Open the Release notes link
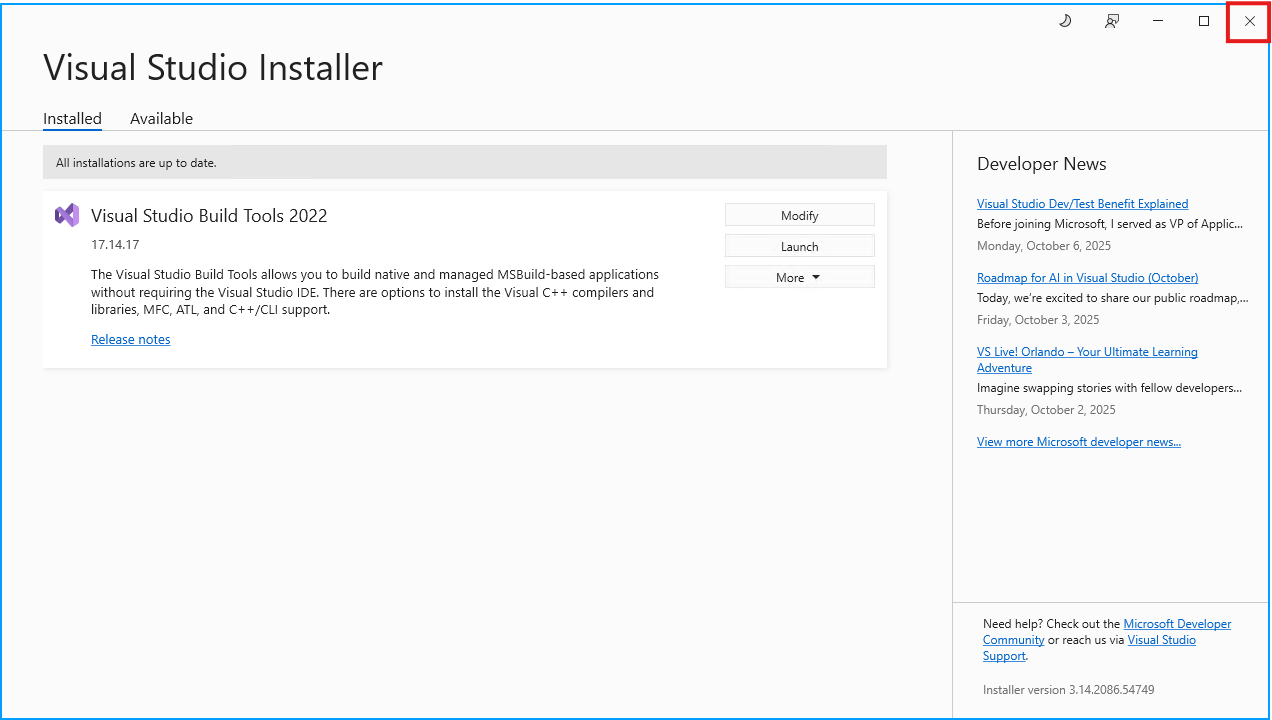This screenshot has width=1272, height=720. coord(130,339)
